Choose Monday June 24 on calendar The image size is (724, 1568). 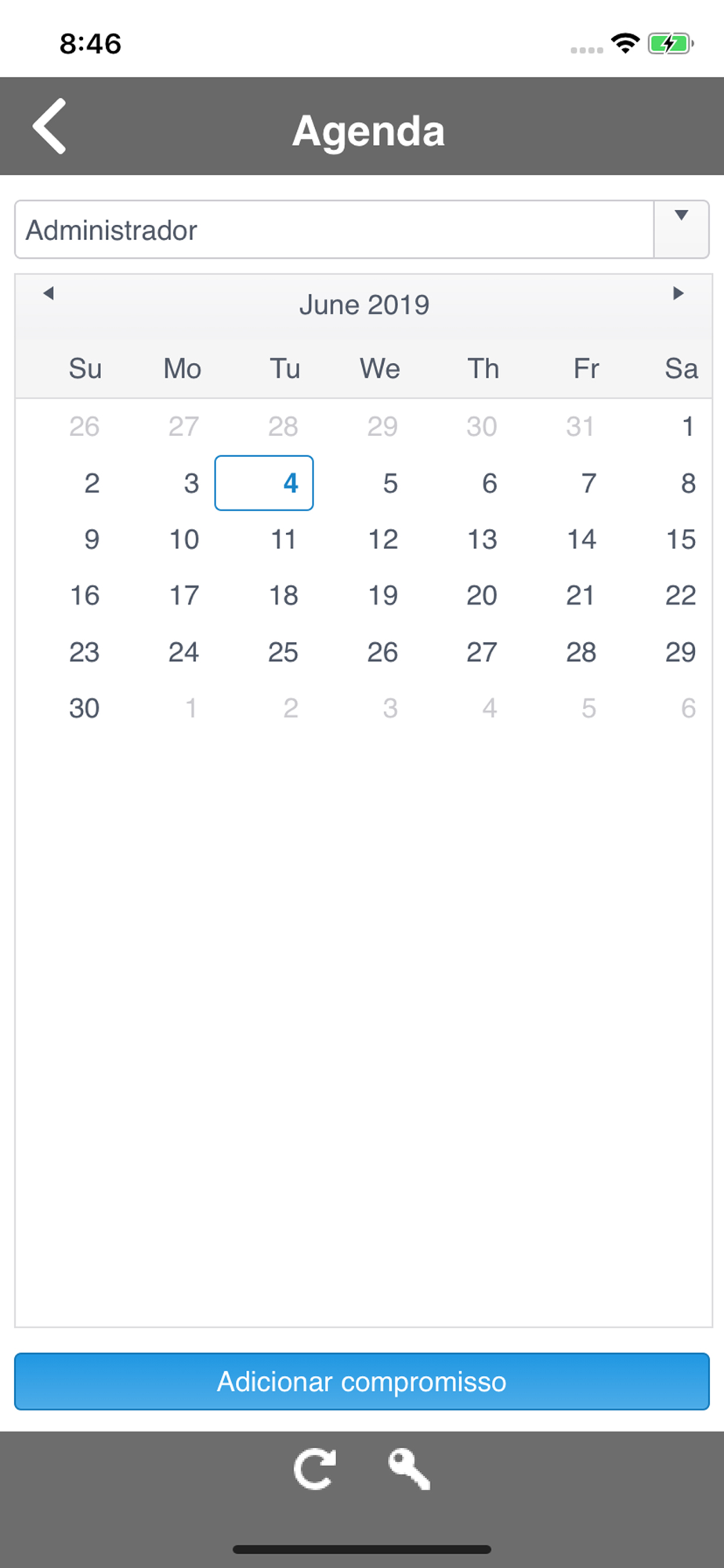tap(184, 652)
